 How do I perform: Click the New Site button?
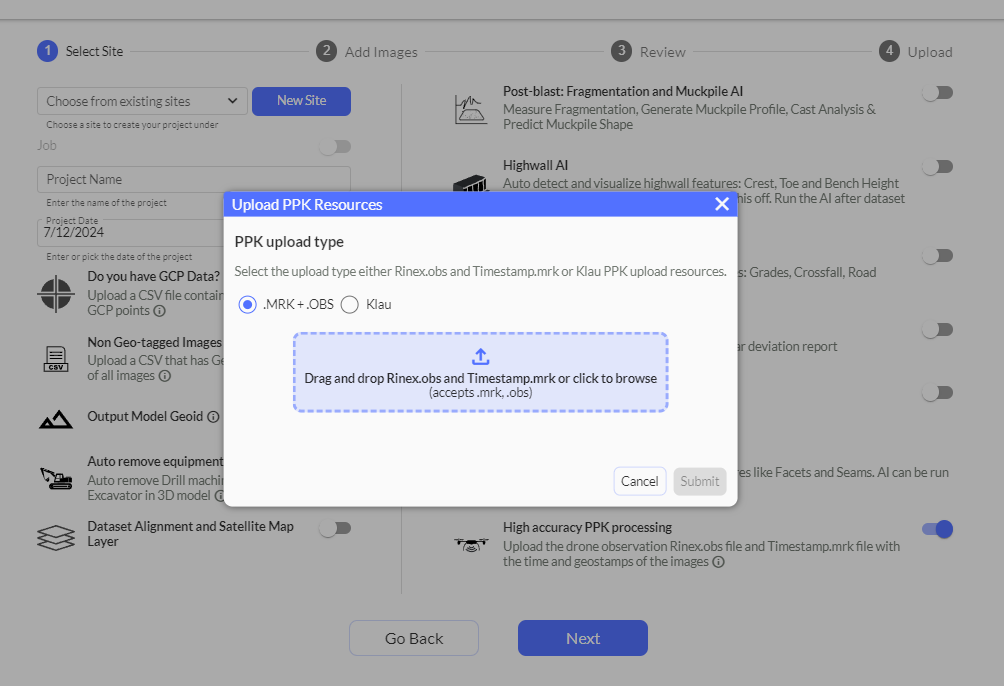point(301,101)
